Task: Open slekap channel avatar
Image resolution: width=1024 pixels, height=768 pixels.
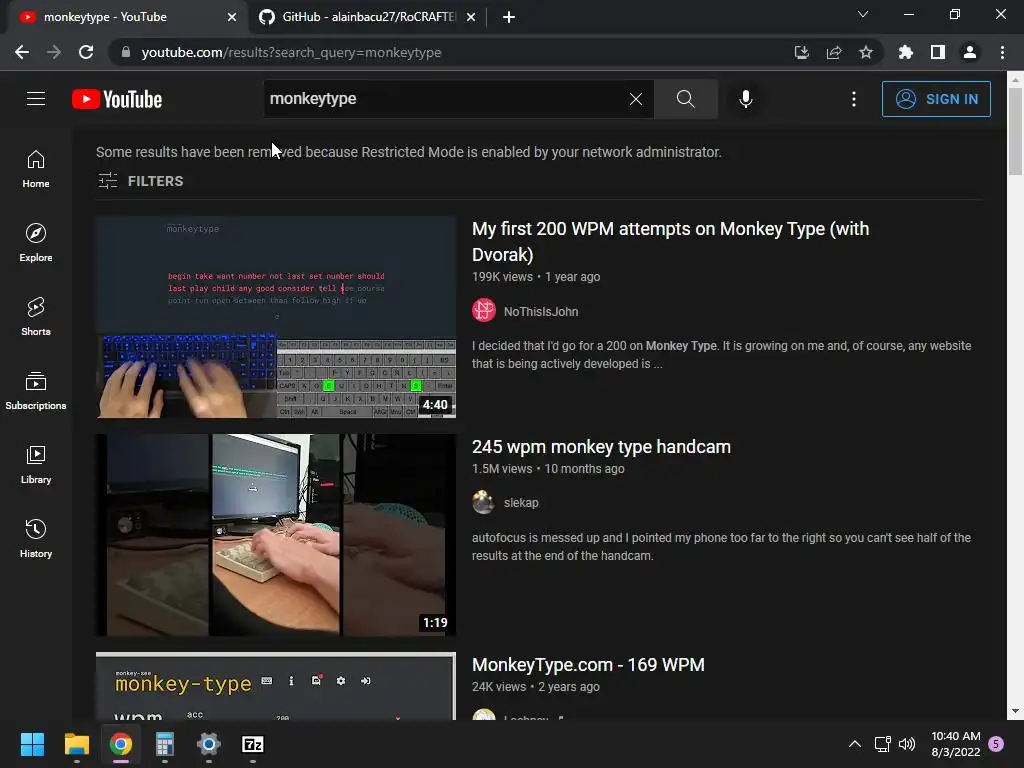Action: (484, 502)
